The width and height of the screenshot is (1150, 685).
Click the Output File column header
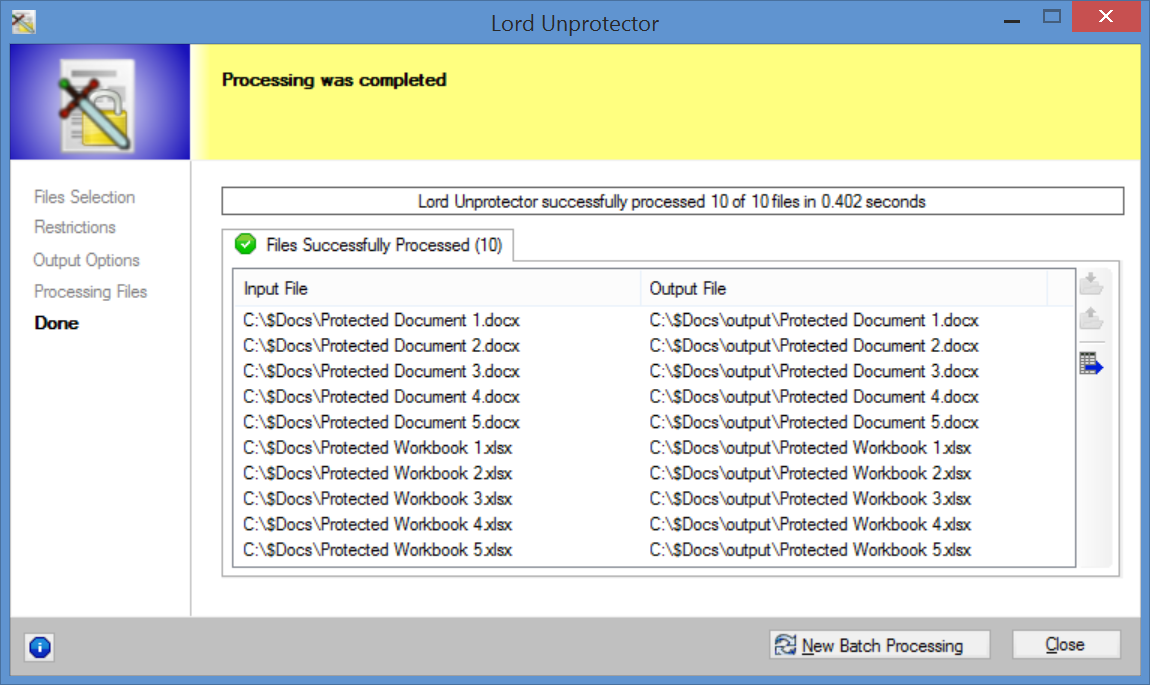coord(844,288)
